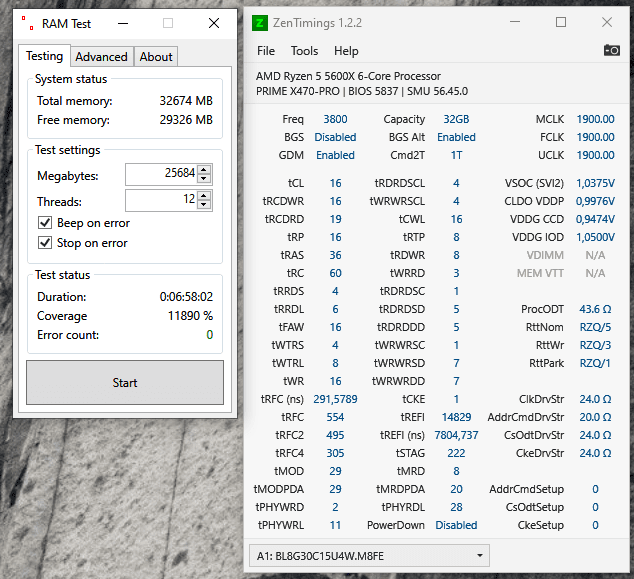
Task: Decrease Megabytes value with down arrow
Action: click(x=204, y=179)
